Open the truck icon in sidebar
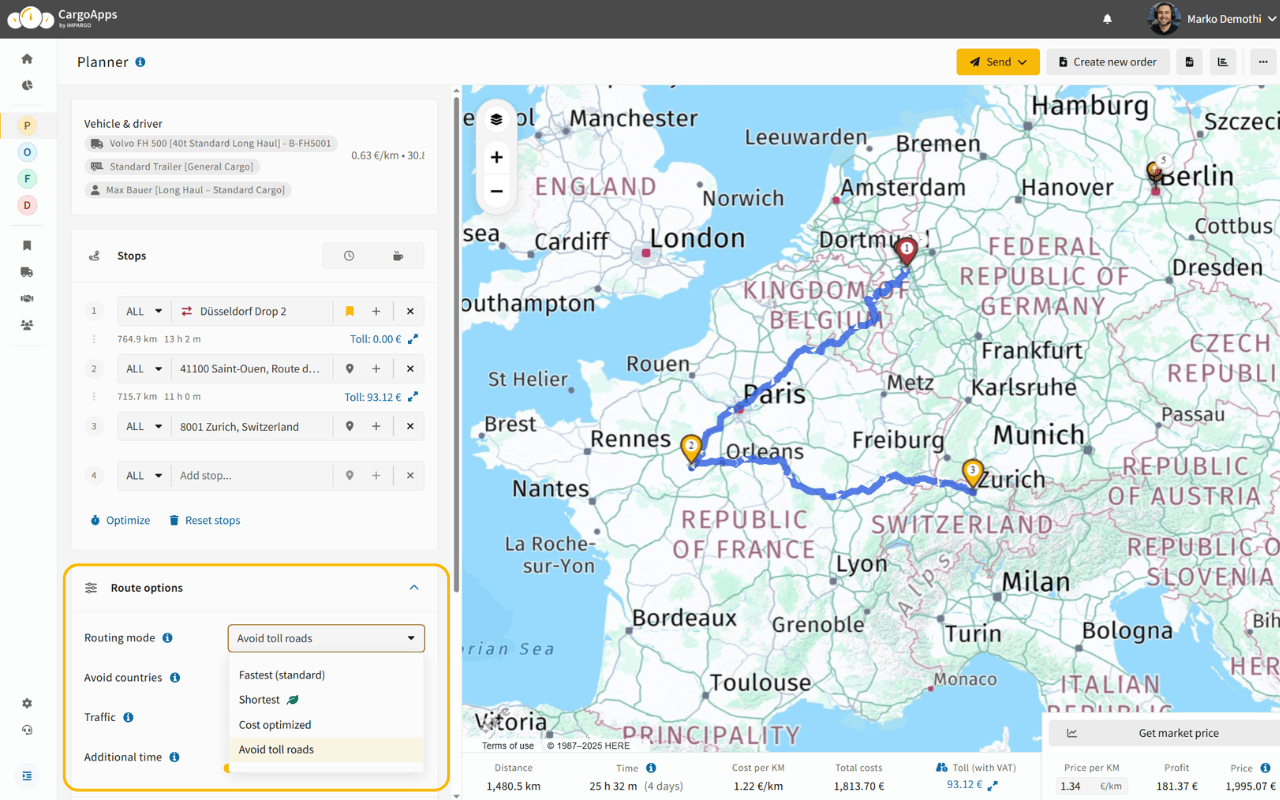1280x800 pixels. (27, 272)
